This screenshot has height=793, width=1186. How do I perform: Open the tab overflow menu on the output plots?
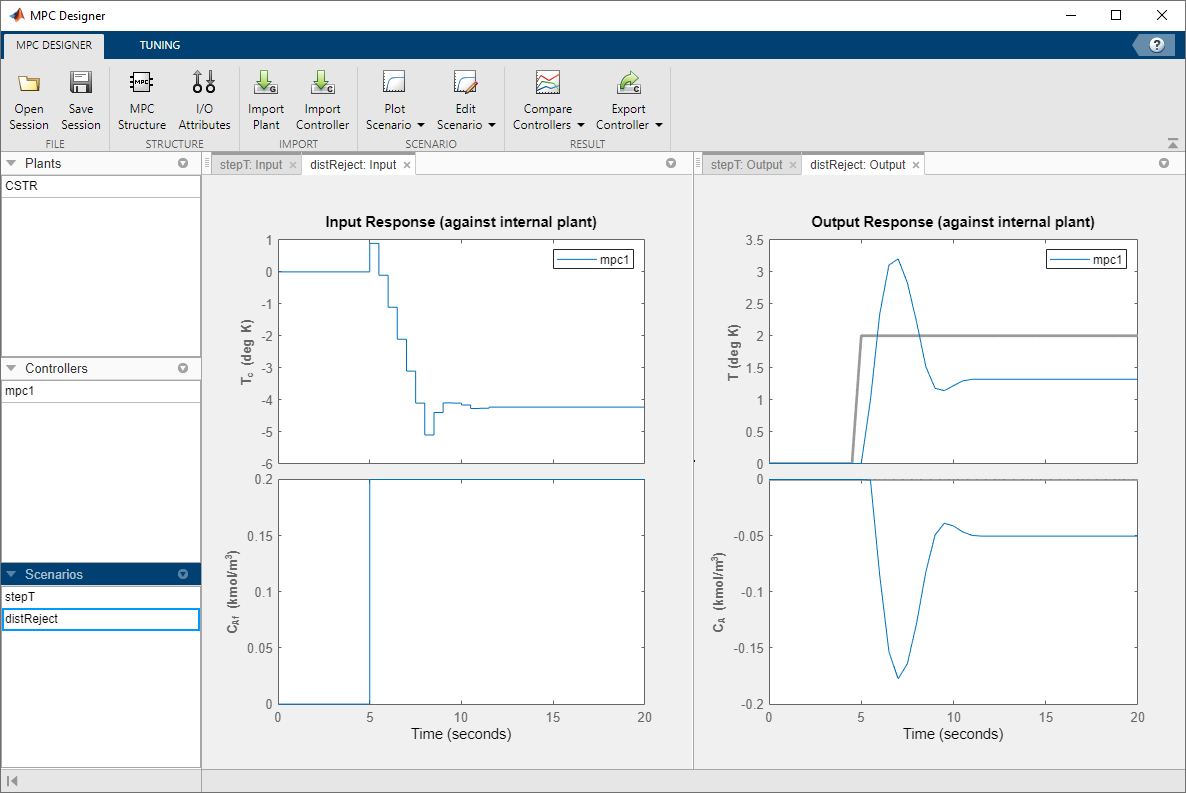pyautogui.click(x=1163, y=163)
